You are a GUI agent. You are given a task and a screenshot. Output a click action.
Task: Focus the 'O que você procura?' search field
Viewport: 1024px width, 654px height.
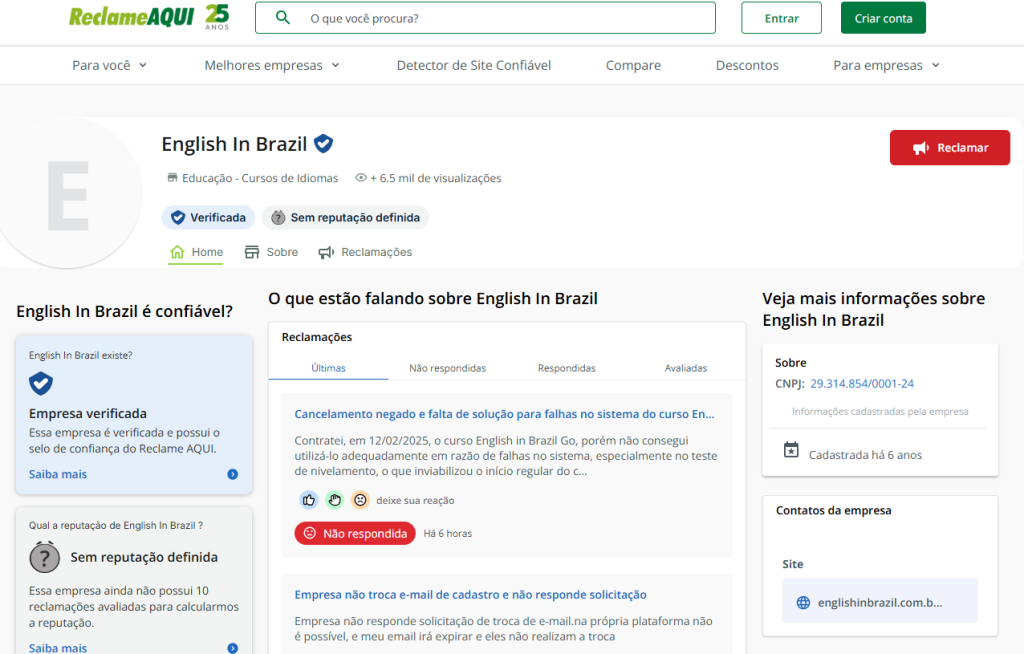coord(485,18)
